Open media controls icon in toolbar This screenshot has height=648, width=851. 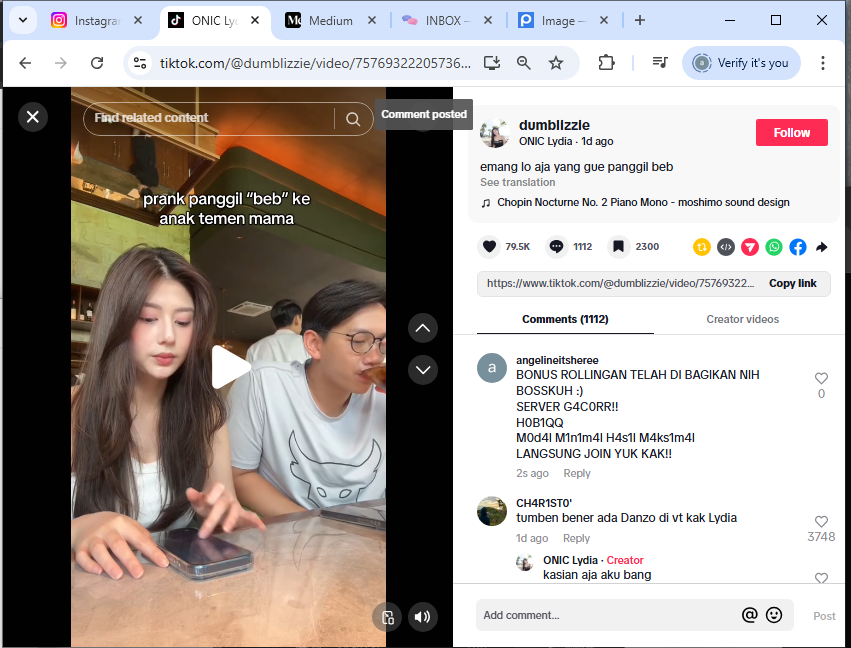pyautogui.click(x=660, y=63)
